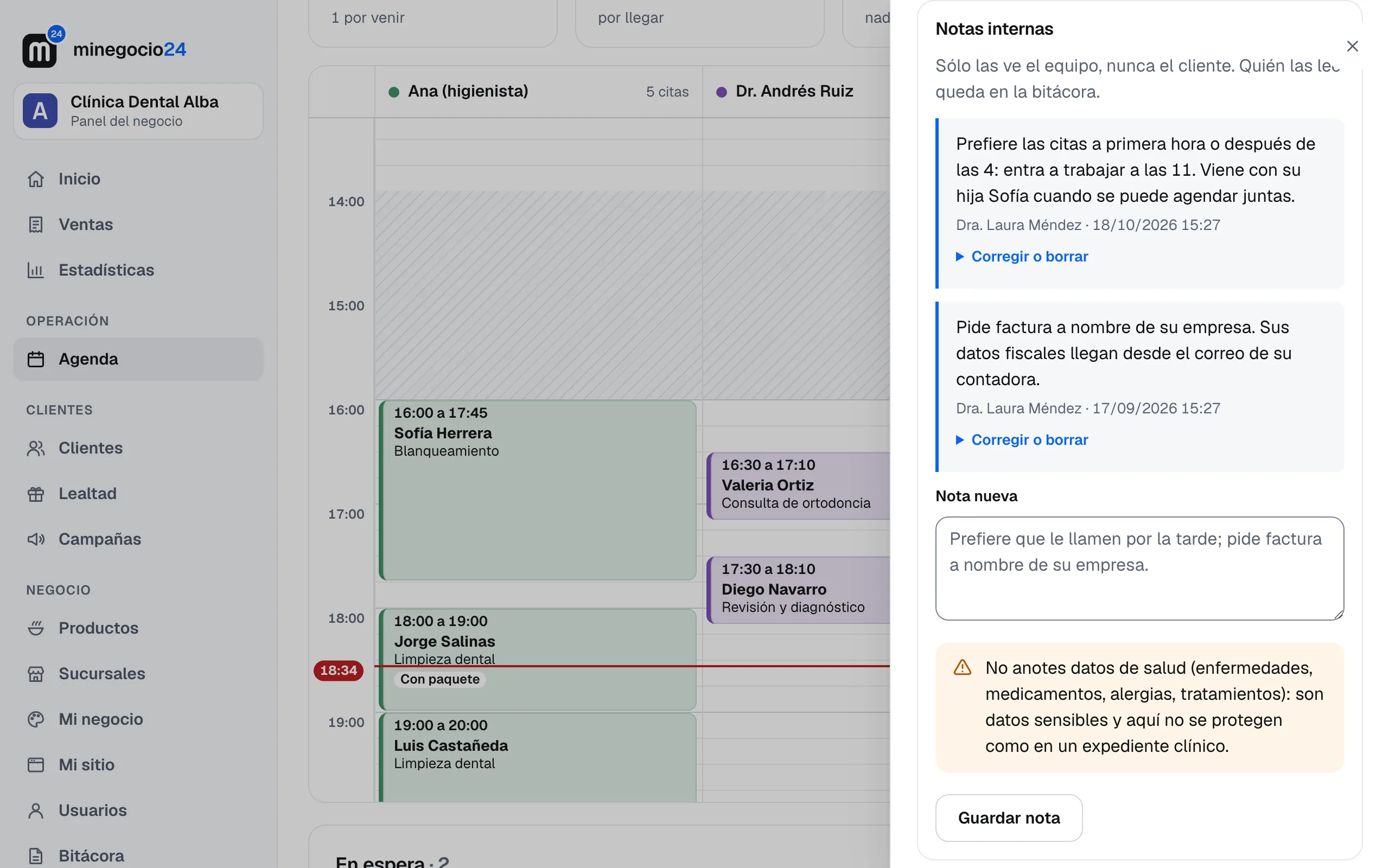Expand Corregir o borrar on the 18/10/2026 note
Image resolution: width=1389 pixels, height=868 pixels.
point(1022,257)
